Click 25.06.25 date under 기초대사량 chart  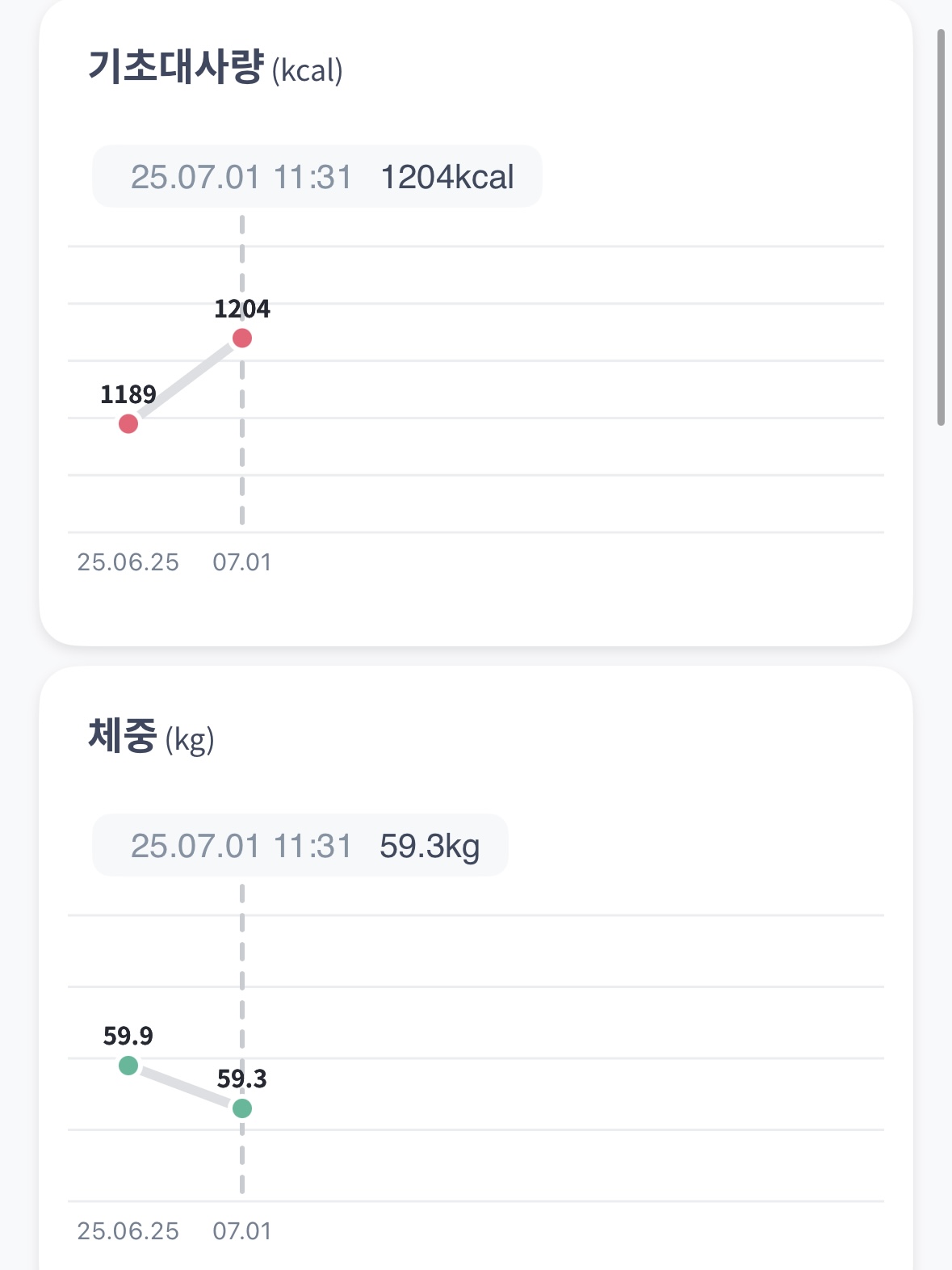point(128,562)
